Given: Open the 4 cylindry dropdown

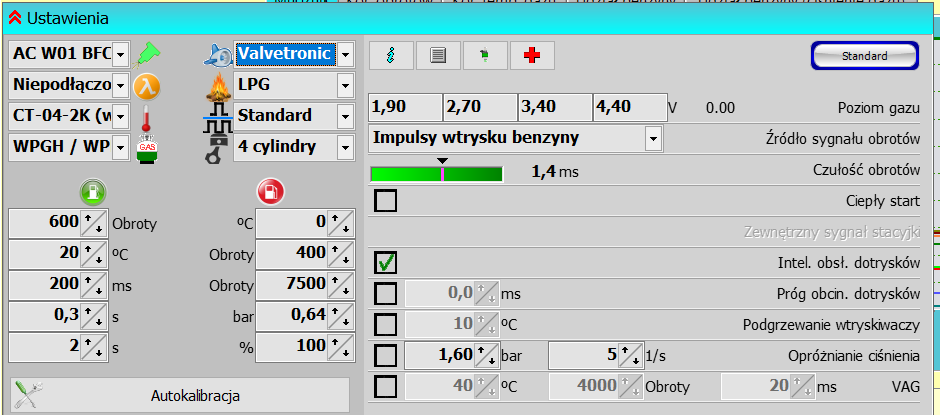Looking at the screenshot, I should pos(345,148).
